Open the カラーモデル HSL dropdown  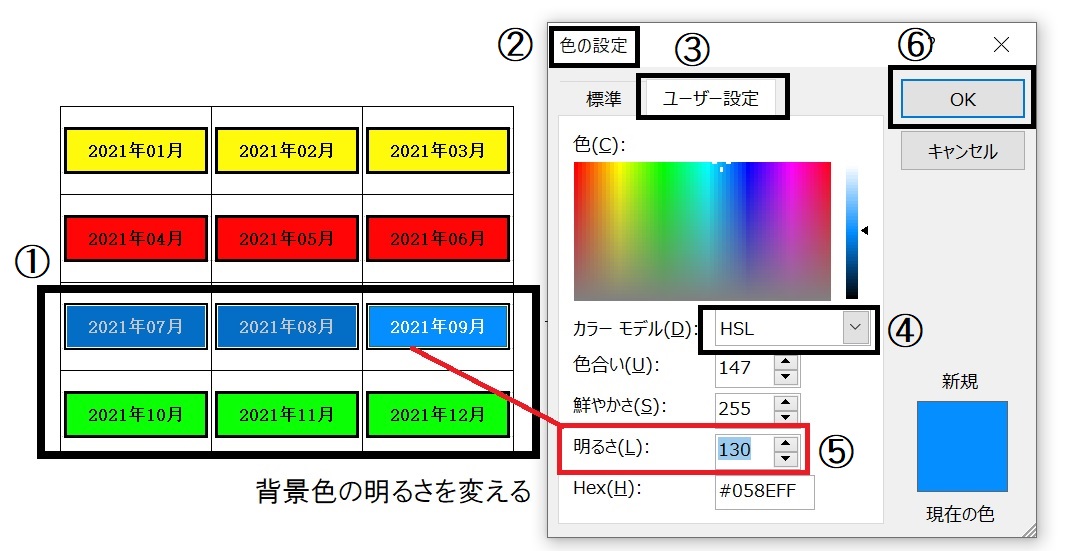855,327
